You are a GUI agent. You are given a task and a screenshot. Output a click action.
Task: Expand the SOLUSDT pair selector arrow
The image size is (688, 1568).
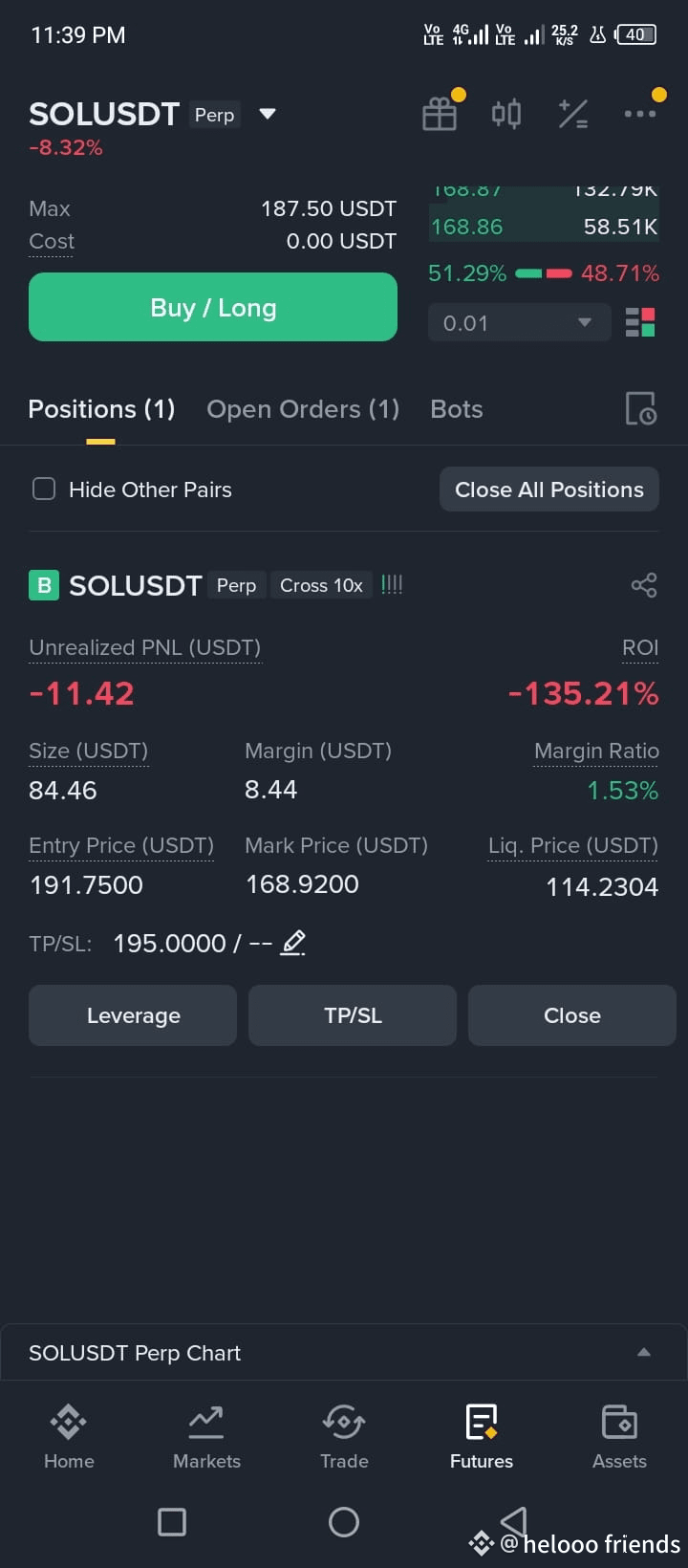click(268, 114)
